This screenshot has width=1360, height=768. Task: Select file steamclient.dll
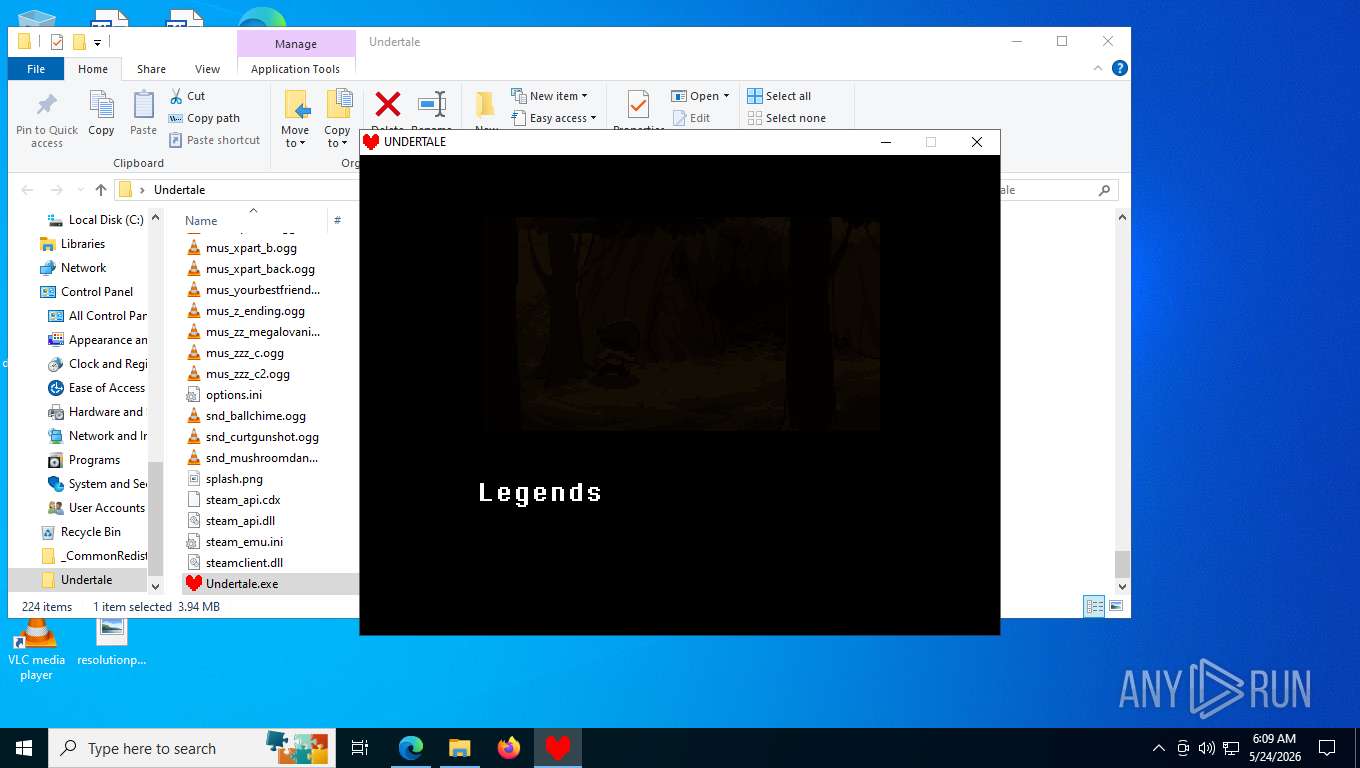pyautogui.click(x=244, y=563)
